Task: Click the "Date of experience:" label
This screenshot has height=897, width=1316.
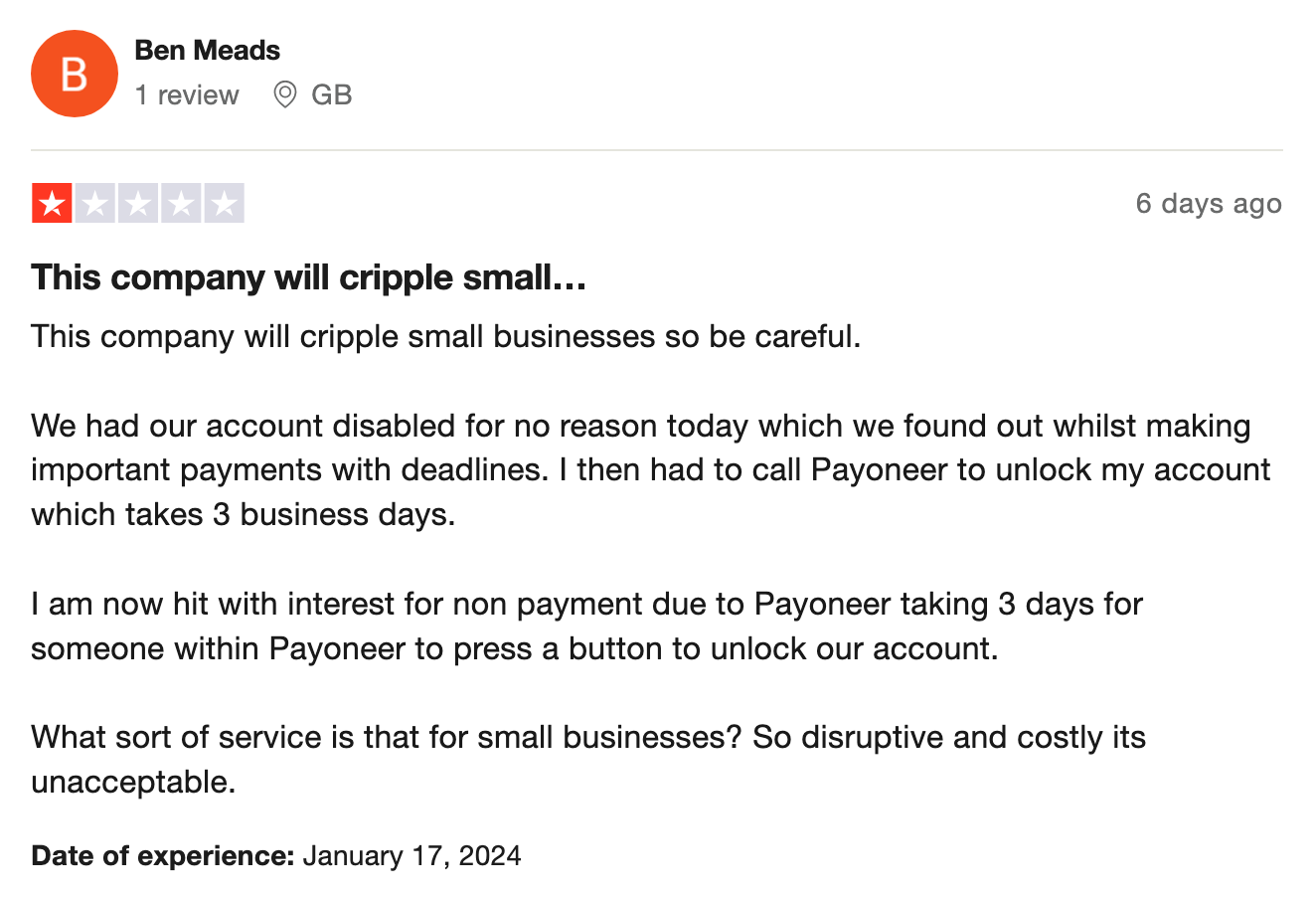Action: (162, 856)
